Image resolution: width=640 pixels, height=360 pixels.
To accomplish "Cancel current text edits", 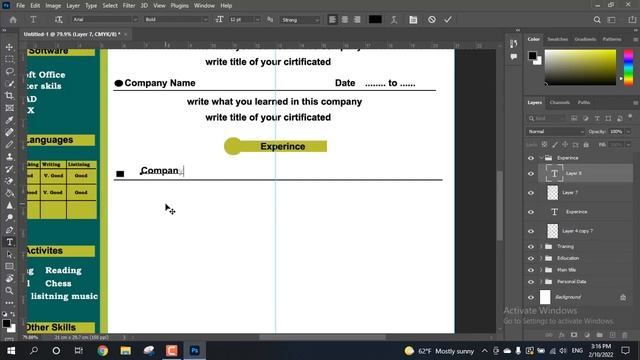I will (x=431, y=20).
